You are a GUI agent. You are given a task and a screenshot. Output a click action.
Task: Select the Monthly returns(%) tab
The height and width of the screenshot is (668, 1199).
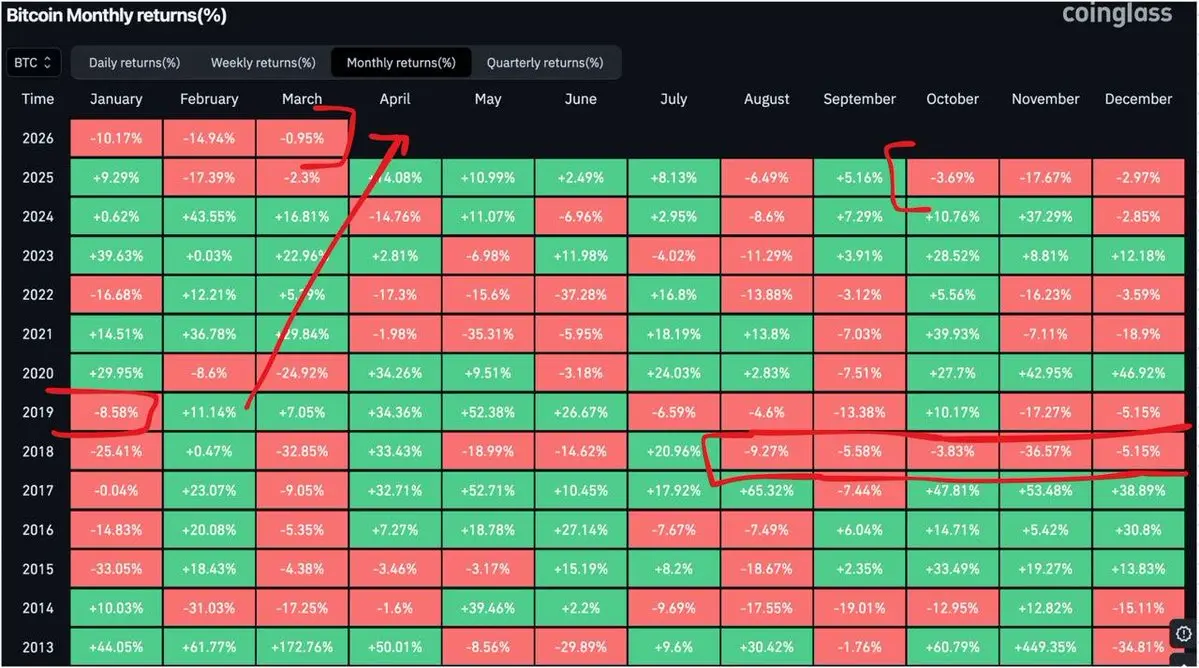401,63
